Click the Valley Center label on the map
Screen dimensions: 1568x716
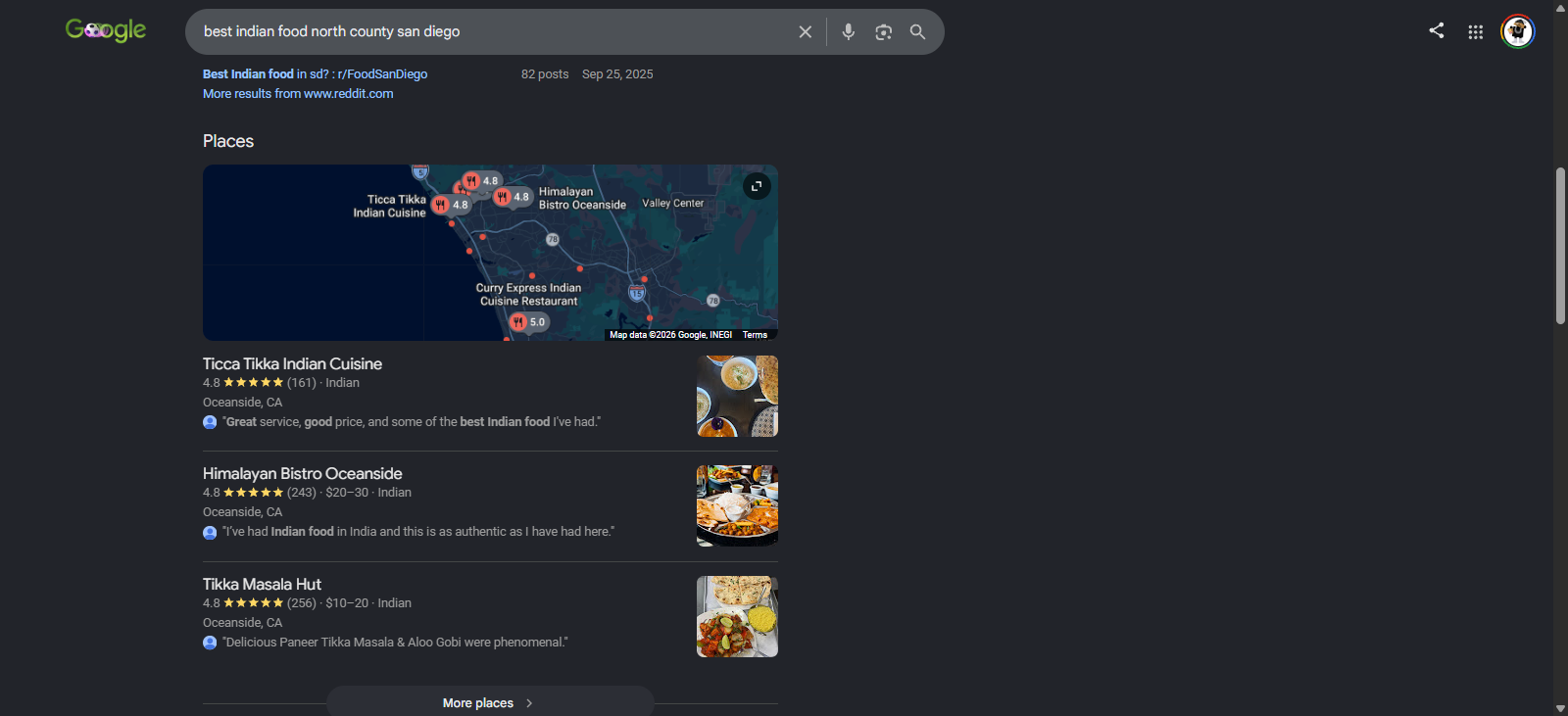(x=673, y=204)
